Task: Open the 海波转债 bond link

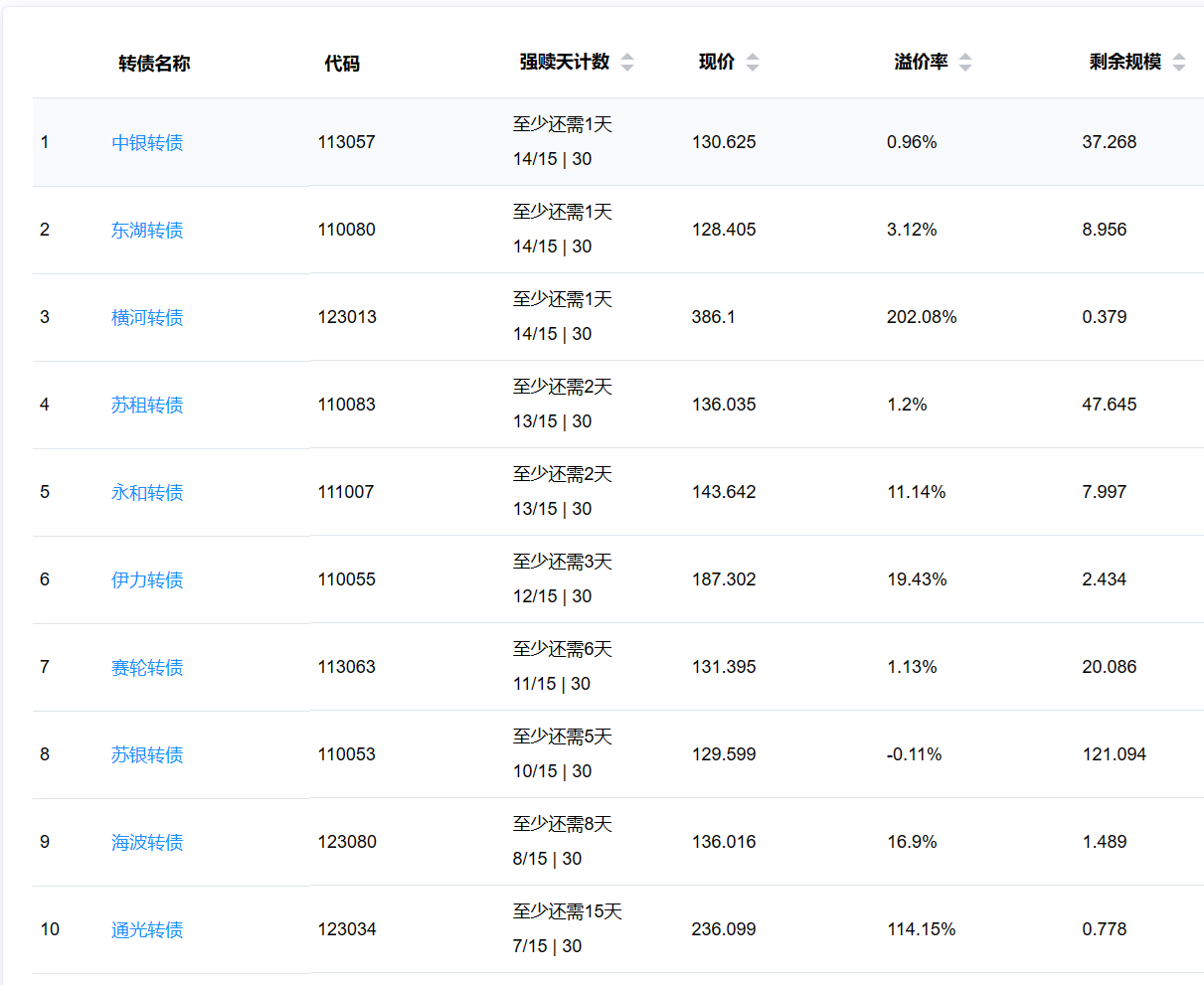Action: pos(147,842)
